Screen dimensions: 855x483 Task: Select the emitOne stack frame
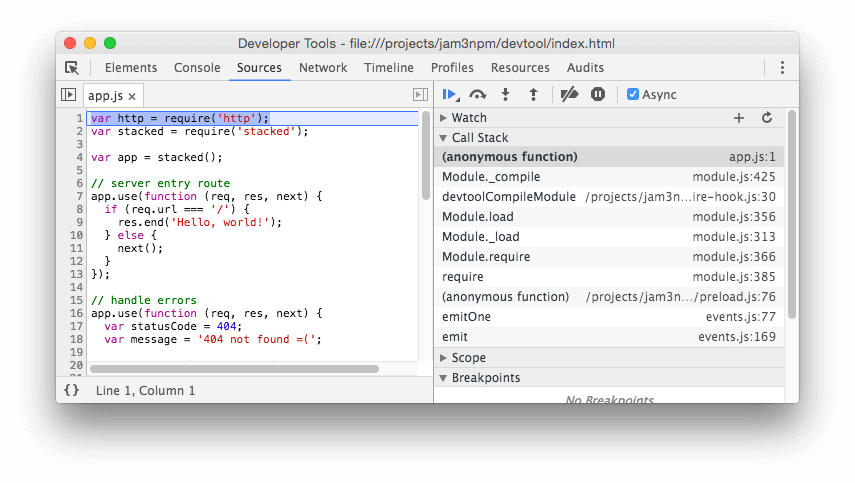609,317
